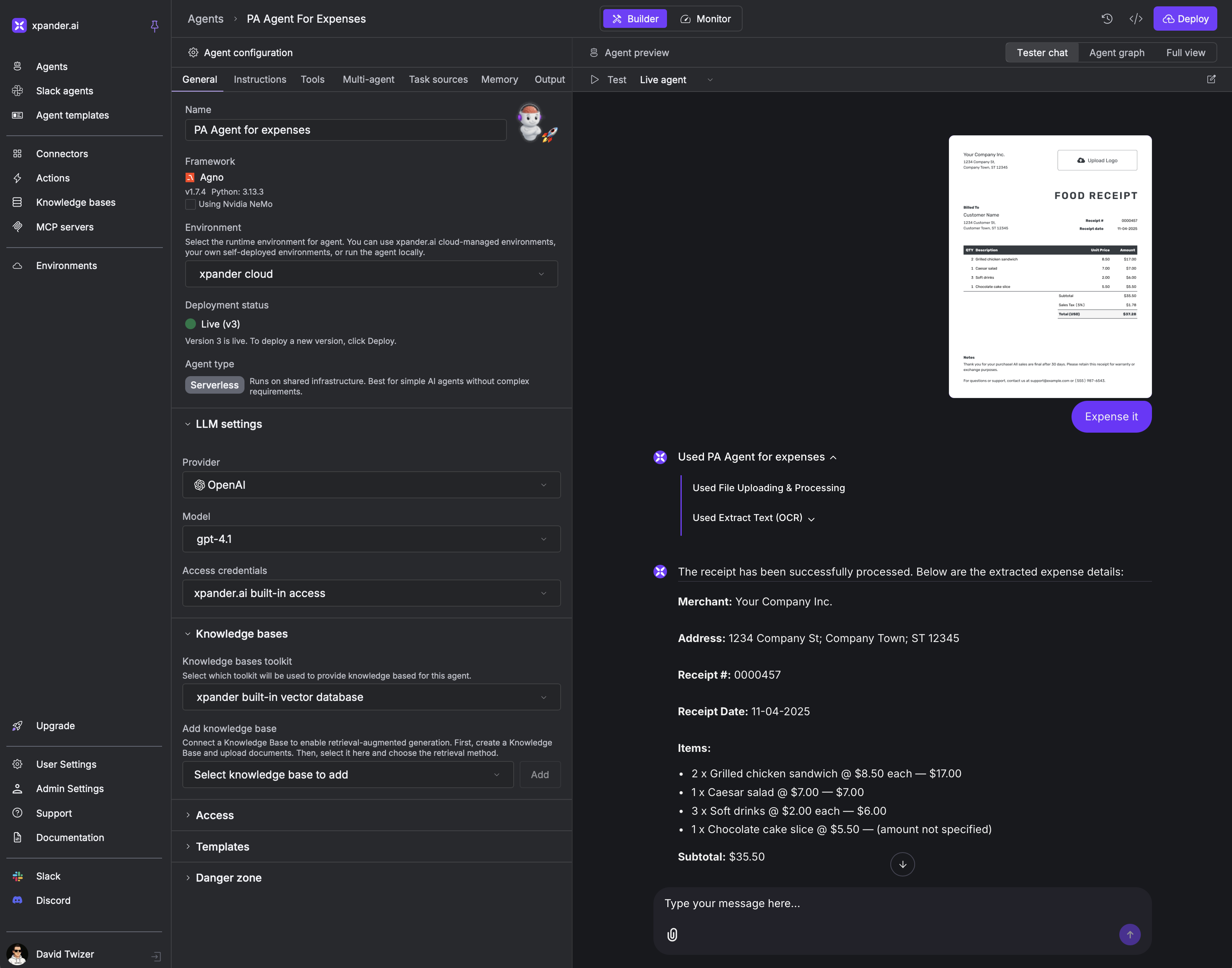
Task: Enable Using Nvidia NeMo checkbox
Action: [x=190, y=204]
